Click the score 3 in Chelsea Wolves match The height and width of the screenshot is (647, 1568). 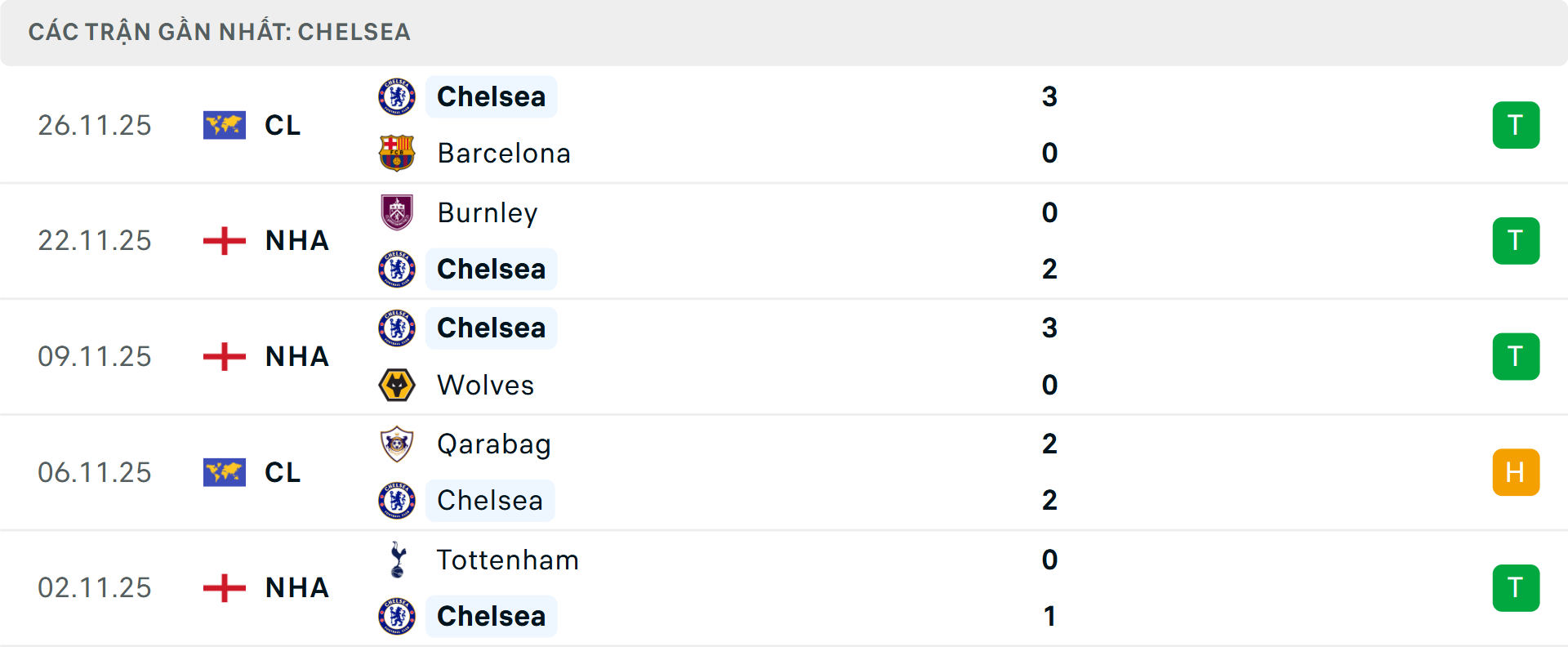(1049, 328)
